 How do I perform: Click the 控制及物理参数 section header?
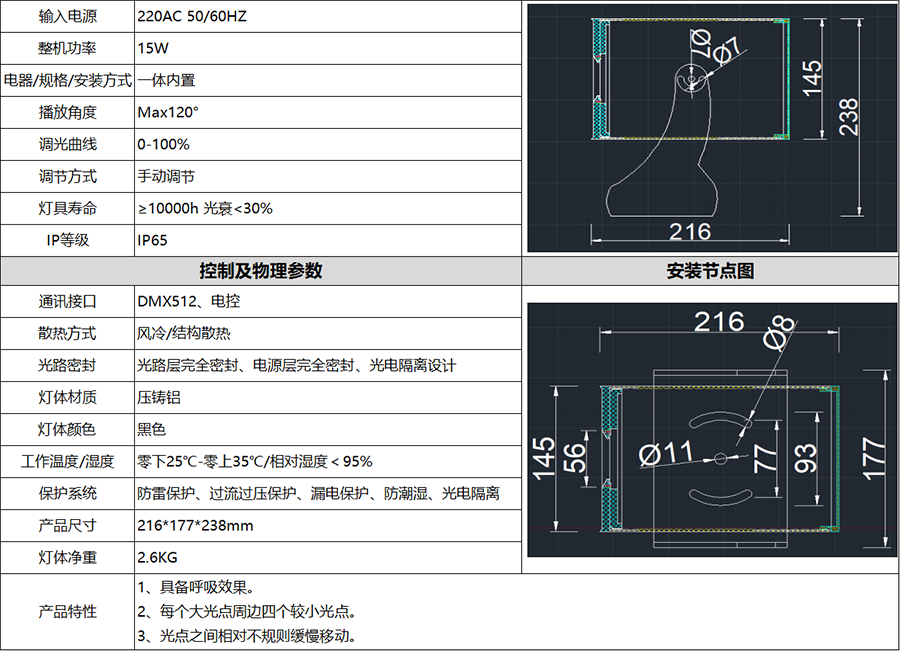261,271
